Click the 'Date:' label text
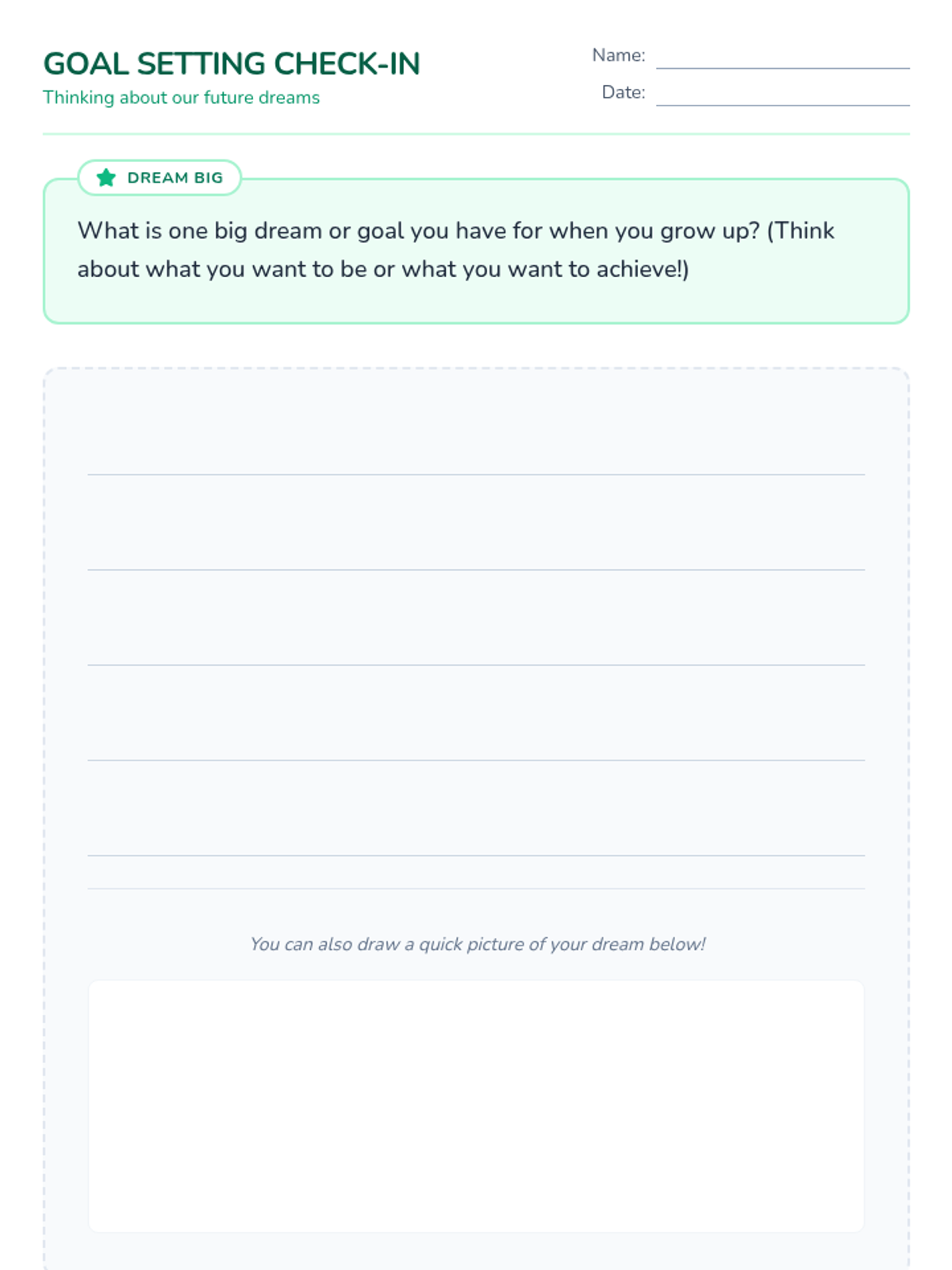 click(x=623, y=92)
